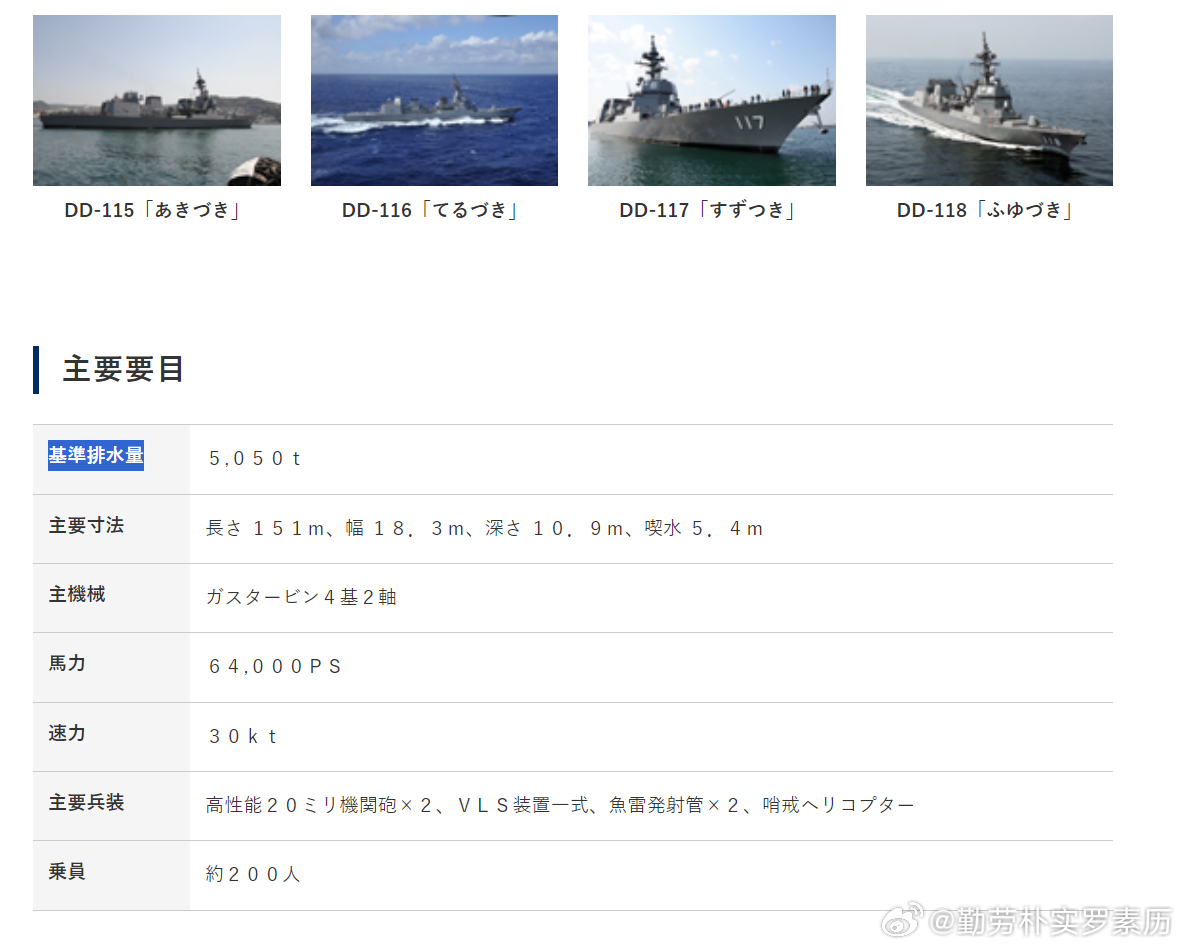Click the 乗員 row label
This screenshot has height=949, width=1183.
pyautogui.click(x=67, y=871)
